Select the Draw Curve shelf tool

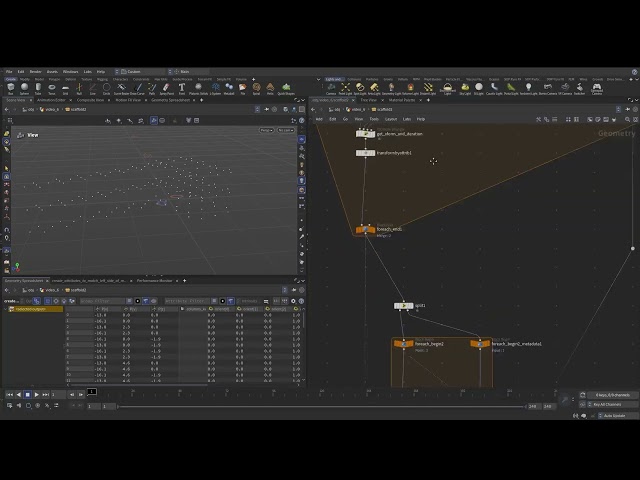click(137, 89)
